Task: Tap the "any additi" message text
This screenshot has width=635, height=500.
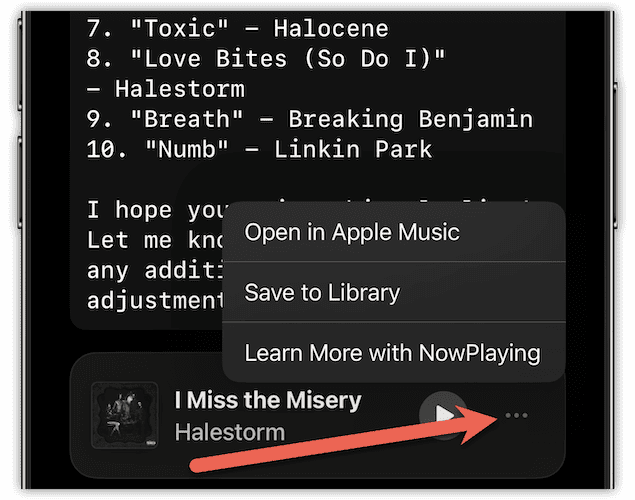Action: point(155,270)
